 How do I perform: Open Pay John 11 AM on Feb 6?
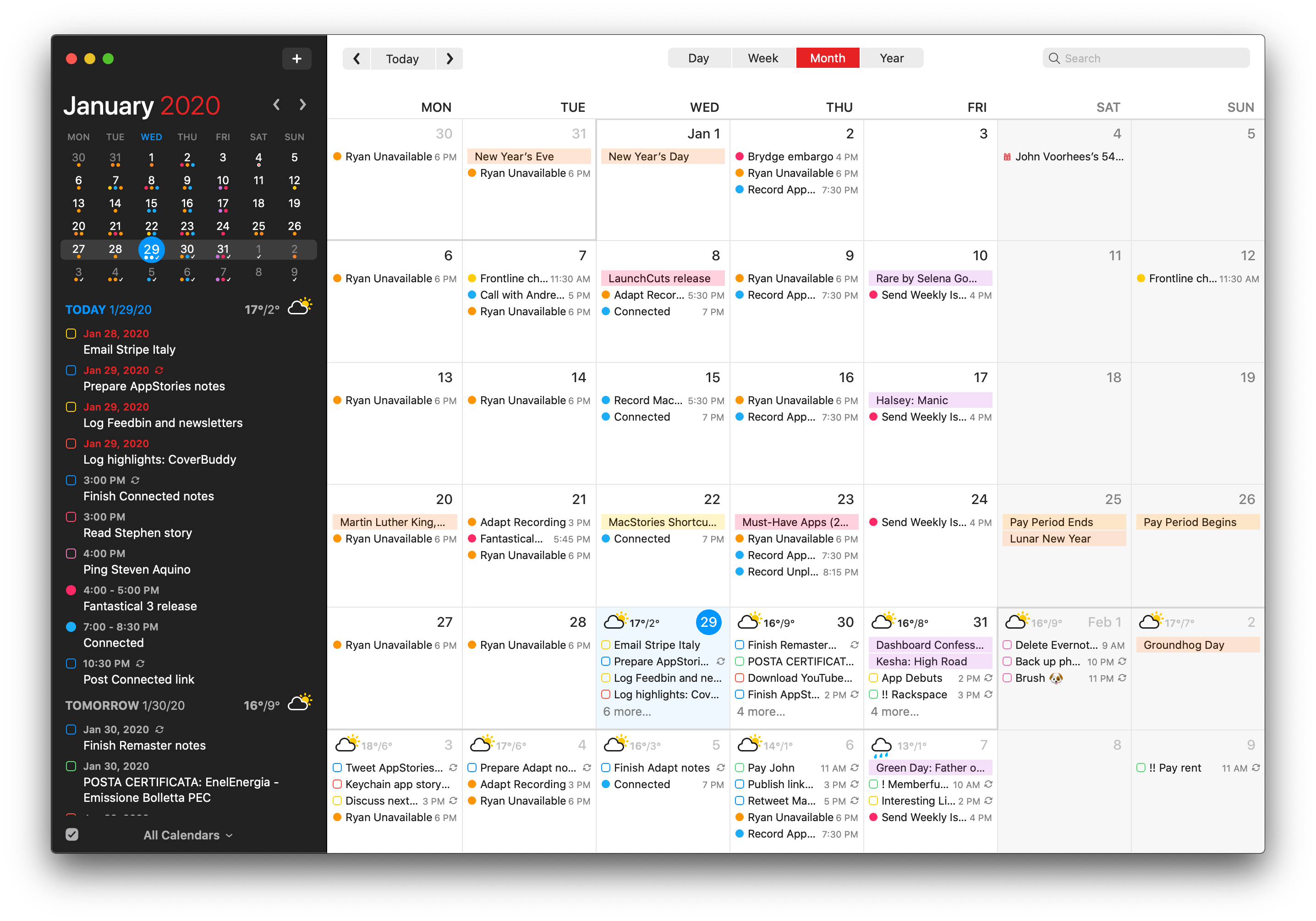[797, 768]
